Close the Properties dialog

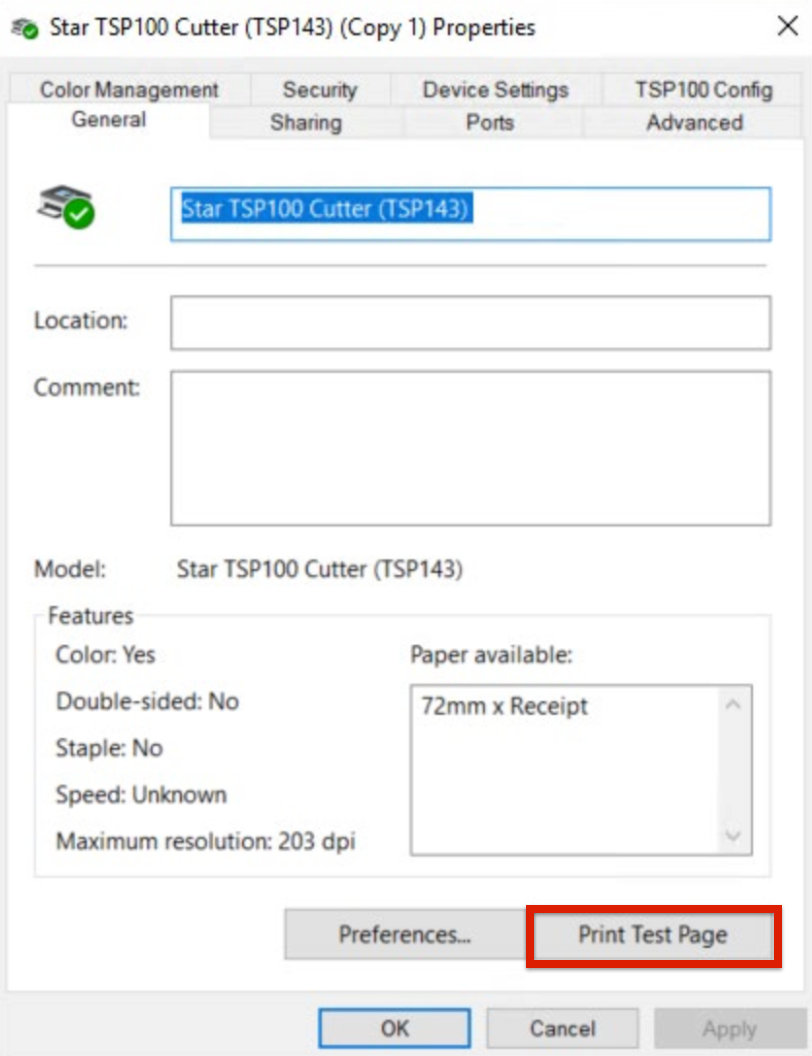[x=787, y=26]
